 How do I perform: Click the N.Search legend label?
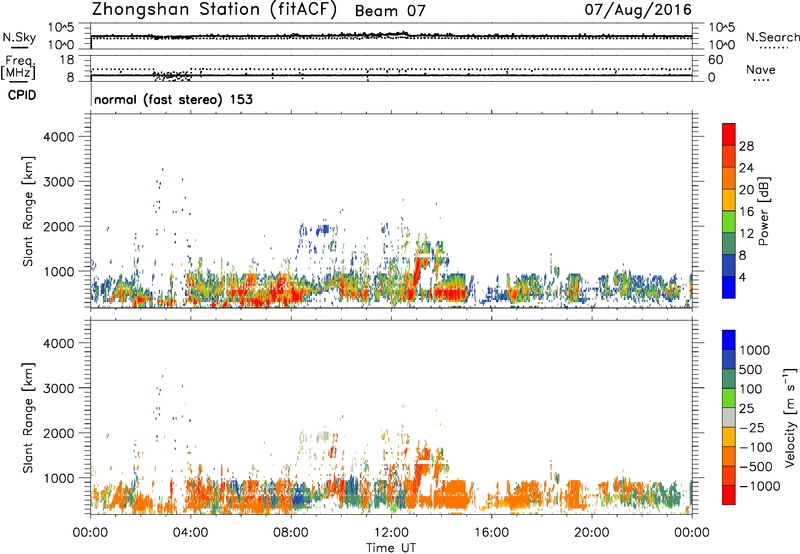pos(773,37)
